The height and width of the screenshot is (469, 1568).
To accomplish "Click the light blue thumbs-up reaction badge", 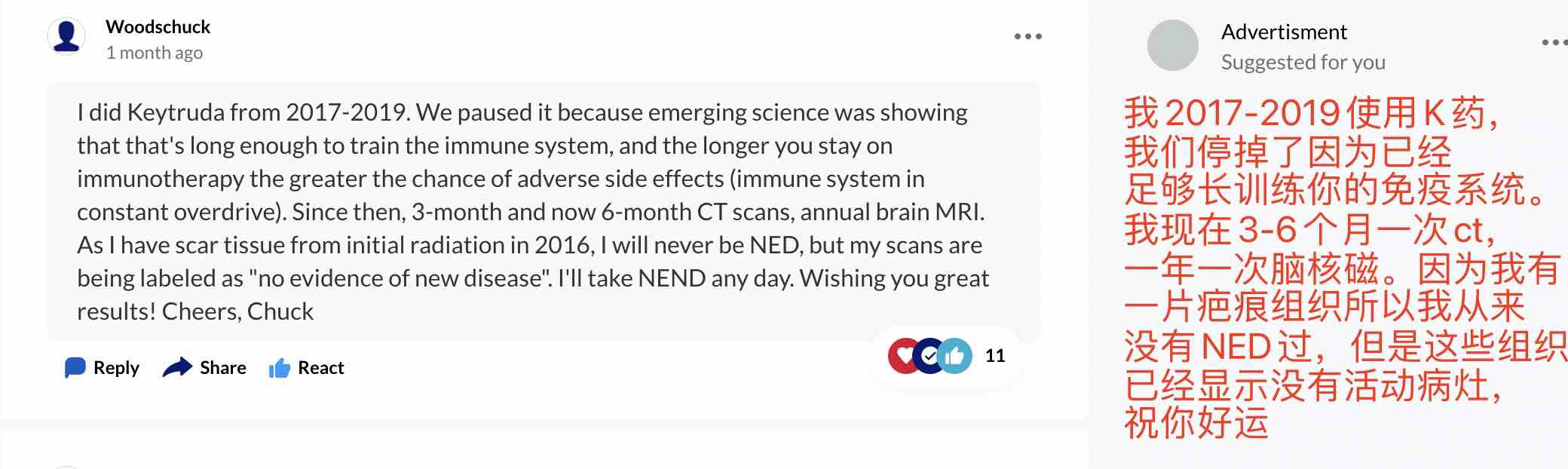I will pos(956,356).
